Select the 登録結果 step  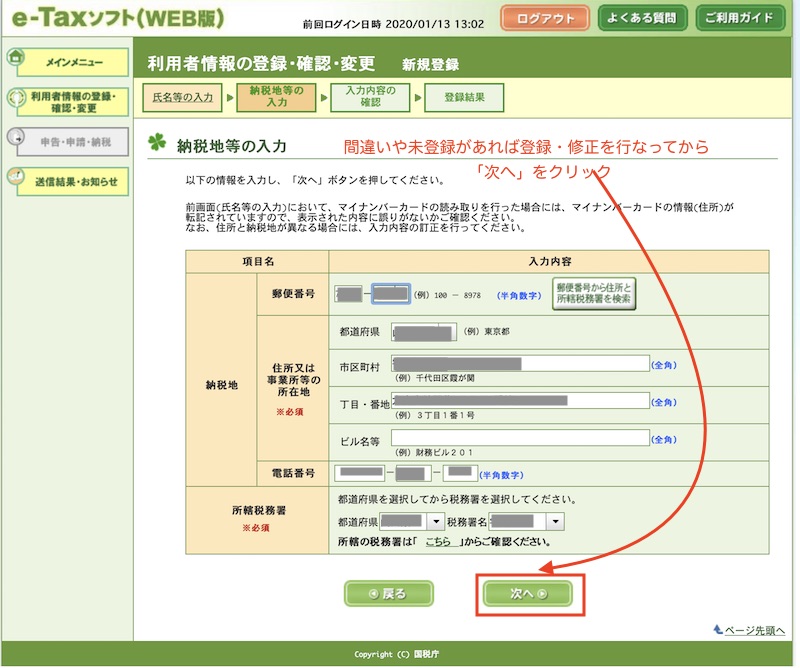coord(464,97)
